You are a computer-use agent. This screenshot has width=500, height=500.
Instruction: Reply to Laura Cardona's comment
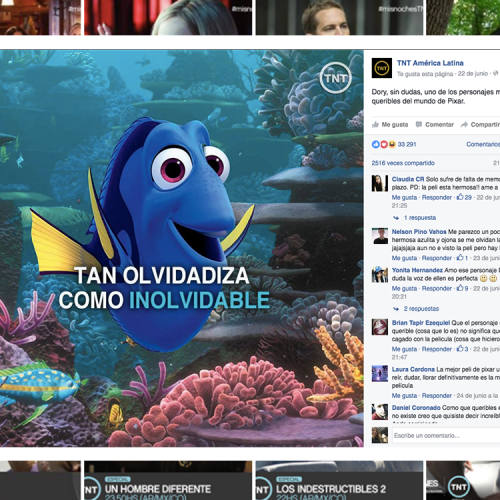click(x=437, y=396)
